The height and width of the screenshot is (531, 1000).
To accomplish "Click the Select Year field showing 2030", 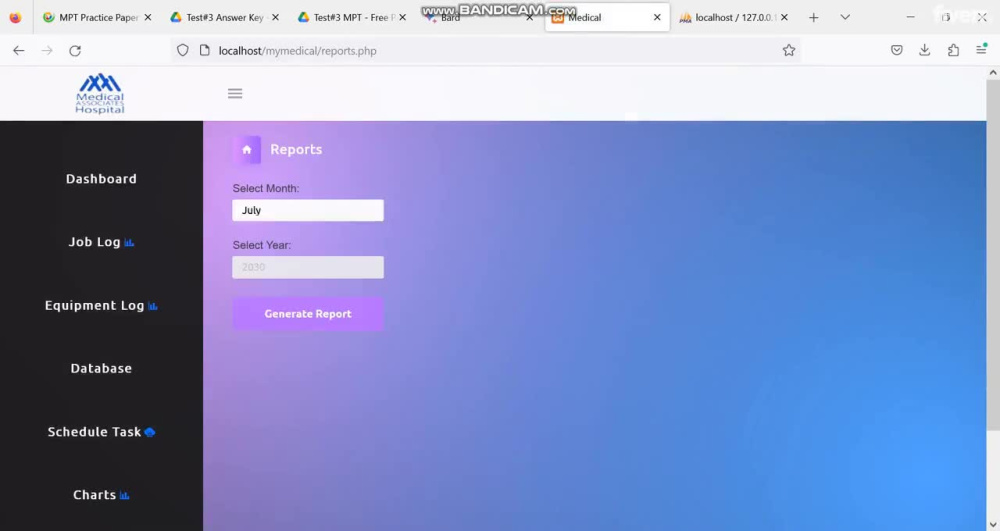I will click(308, 267).
